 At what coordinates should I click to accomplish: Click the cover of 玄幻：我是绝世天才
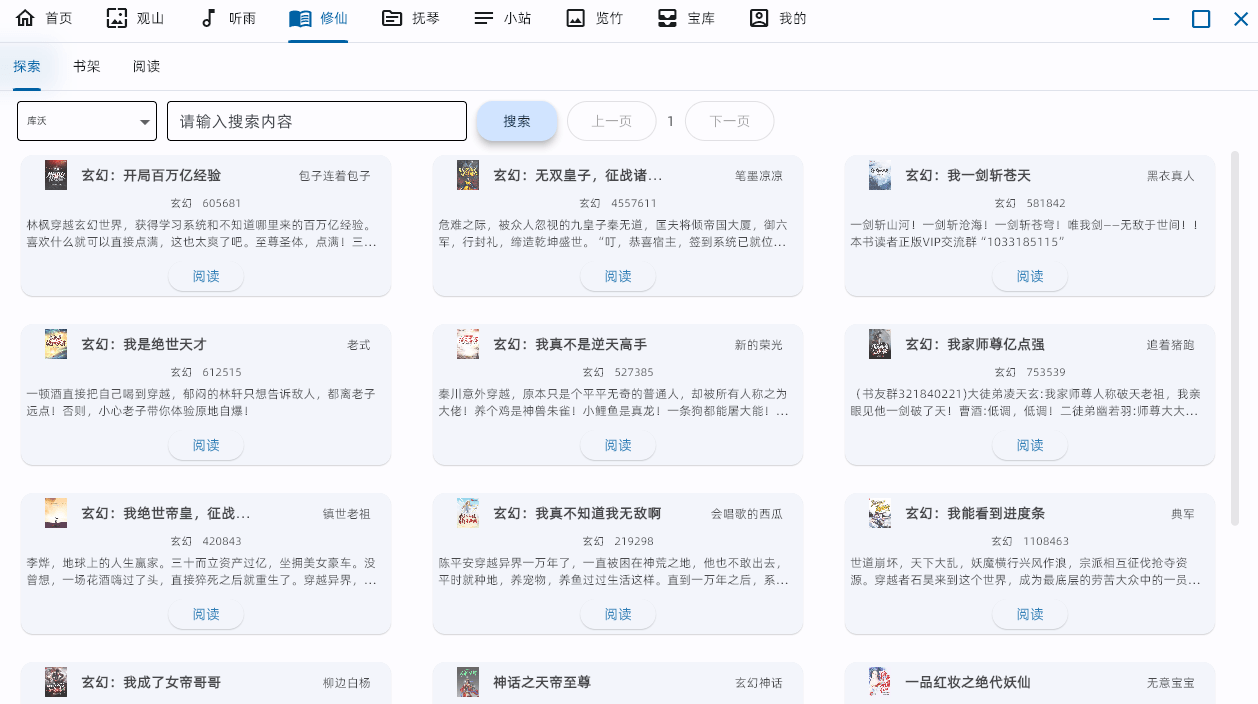coord(55,344)
